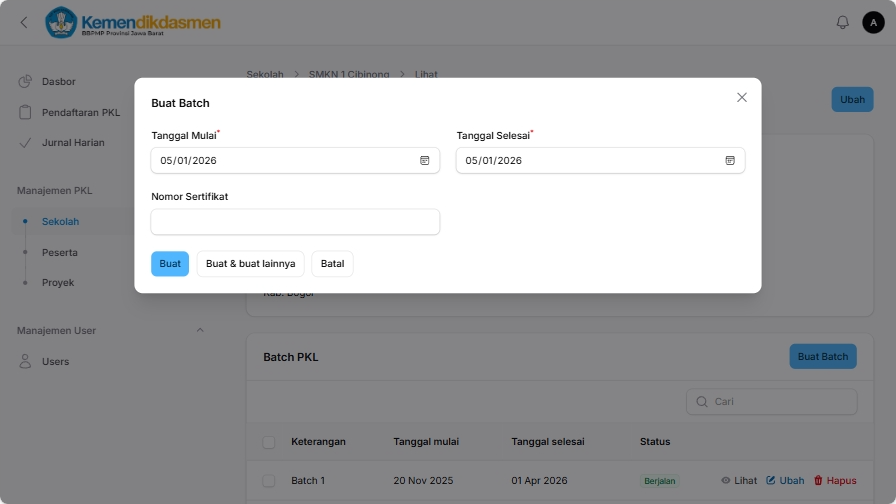The image size is (896, 504).
Task: Tick the Batch 1 row checkbox
Action: click(x=268, y=481)
